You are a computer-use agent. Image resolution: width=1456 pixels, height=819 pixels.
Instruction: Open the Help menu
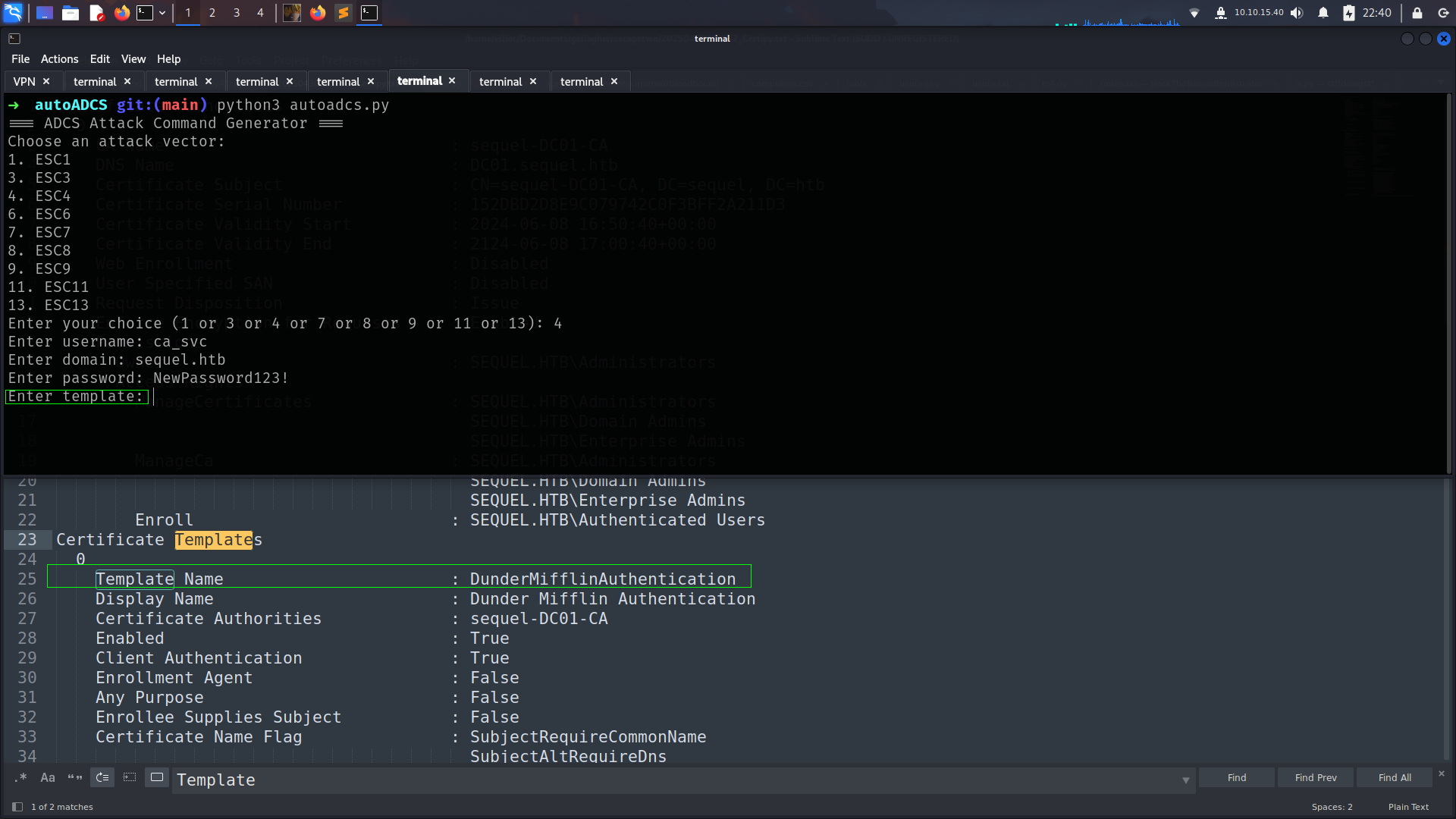[x=168, y=59]
